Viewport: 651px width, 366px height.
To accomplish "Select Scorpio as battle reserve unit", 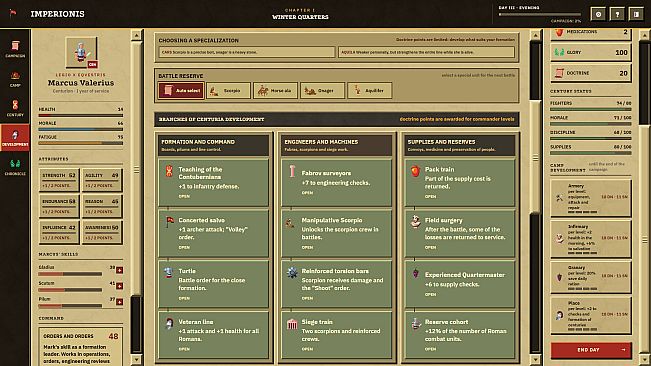I will pos(228,90).
